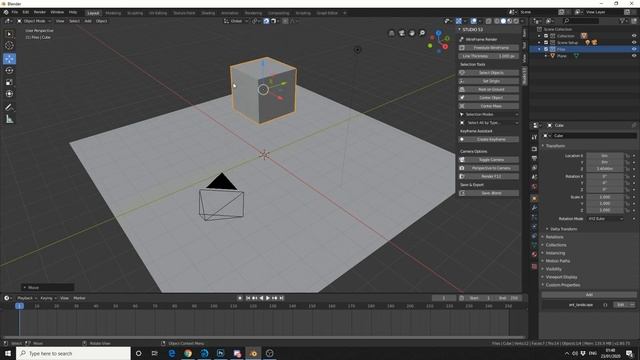Adjust the Line Thickness slider field
The image size is (640, 360).
pyautogui.click(x=489, y=56)
